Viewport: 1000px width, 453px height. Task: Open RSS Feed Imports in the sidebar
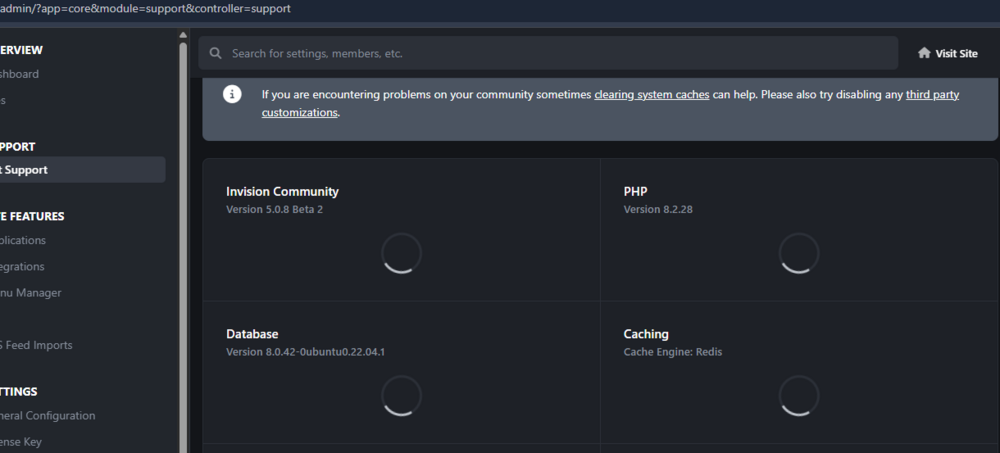click(36, 345)
